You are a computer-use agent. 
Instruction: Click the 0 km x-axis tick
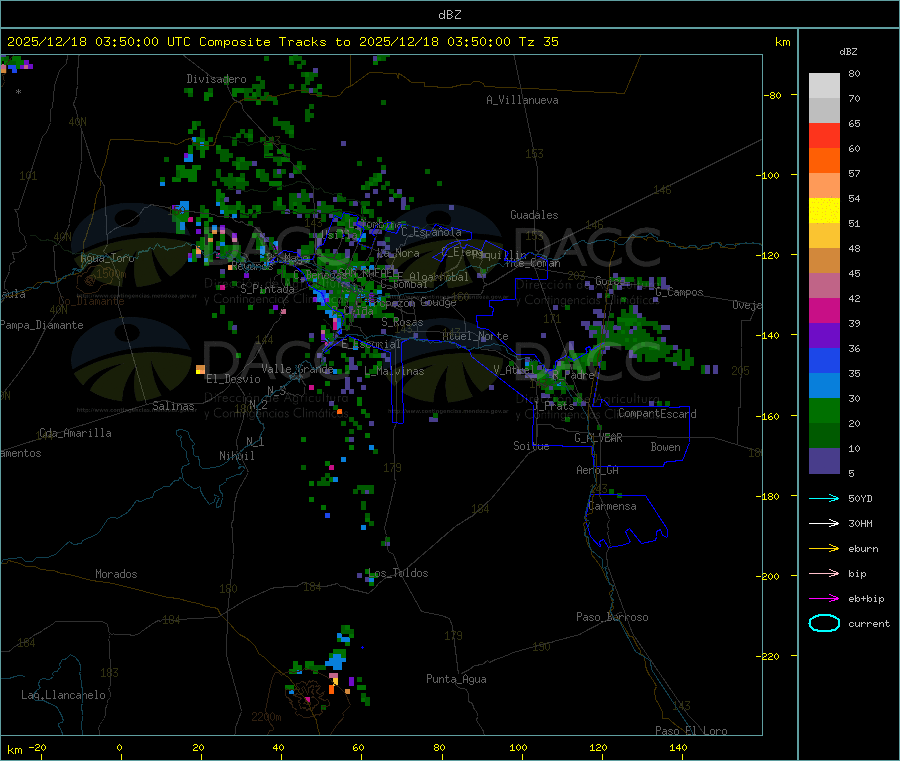[119, 747]
